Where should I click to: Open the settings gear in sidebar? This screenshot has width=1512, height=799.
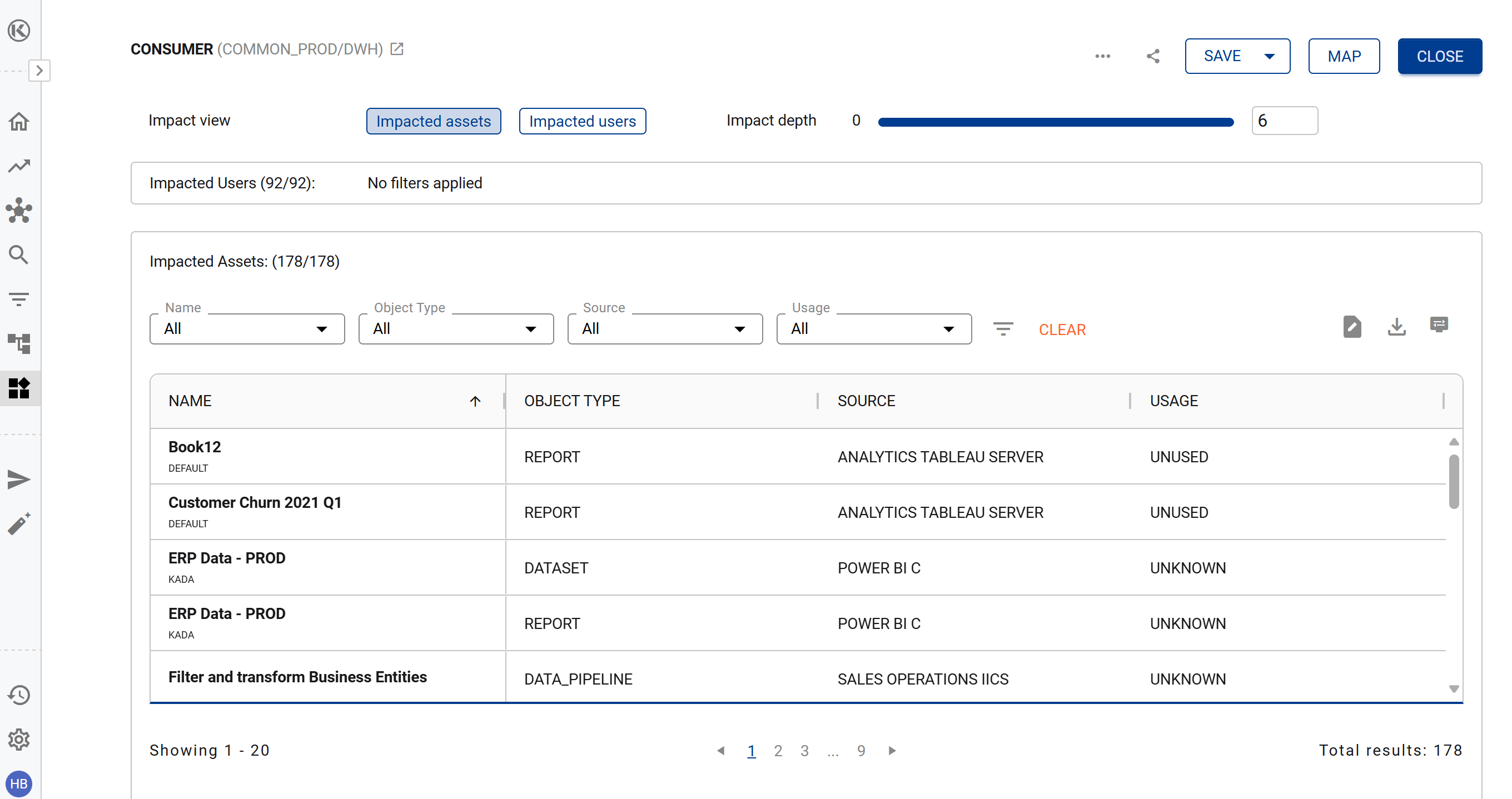click(19, 739)
